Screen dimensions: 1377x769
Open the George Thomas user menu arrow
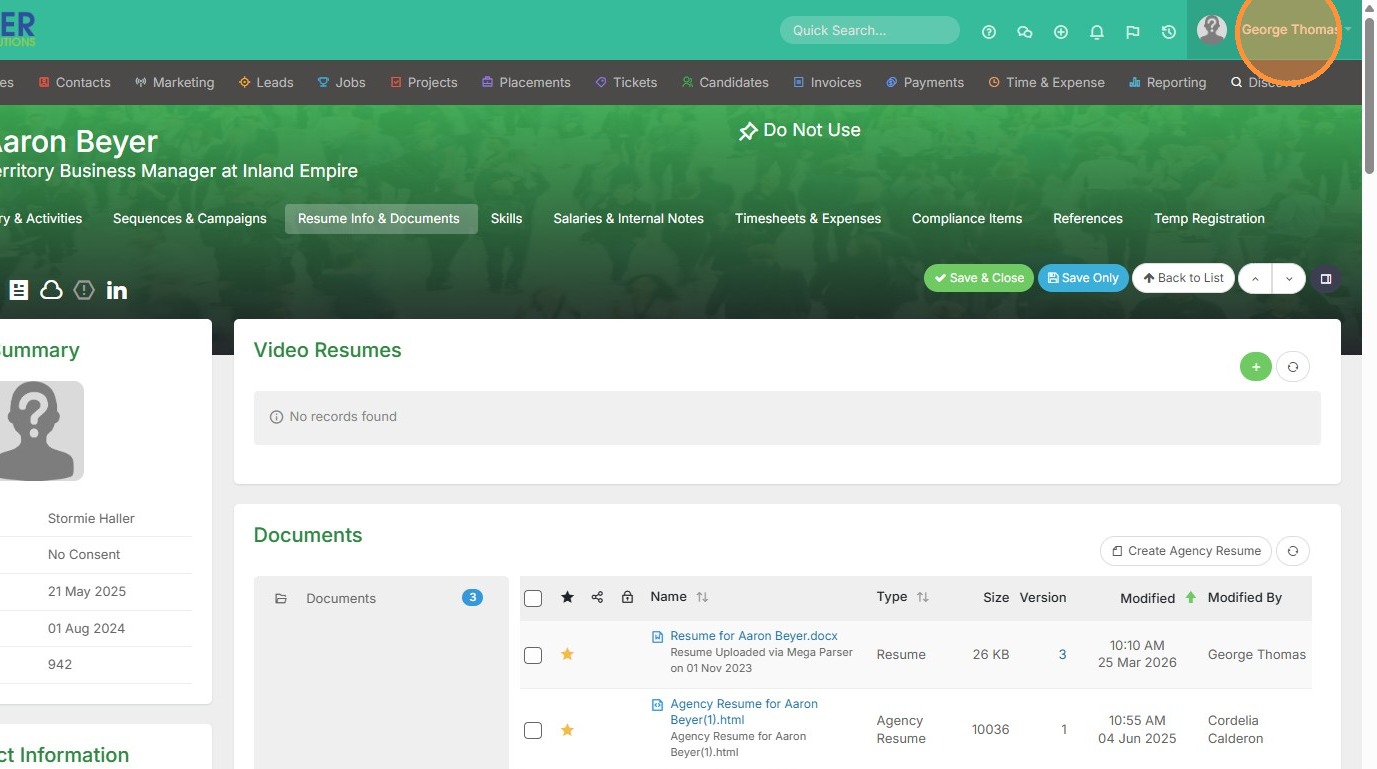pyautogui.click(x=1348, y=30)
